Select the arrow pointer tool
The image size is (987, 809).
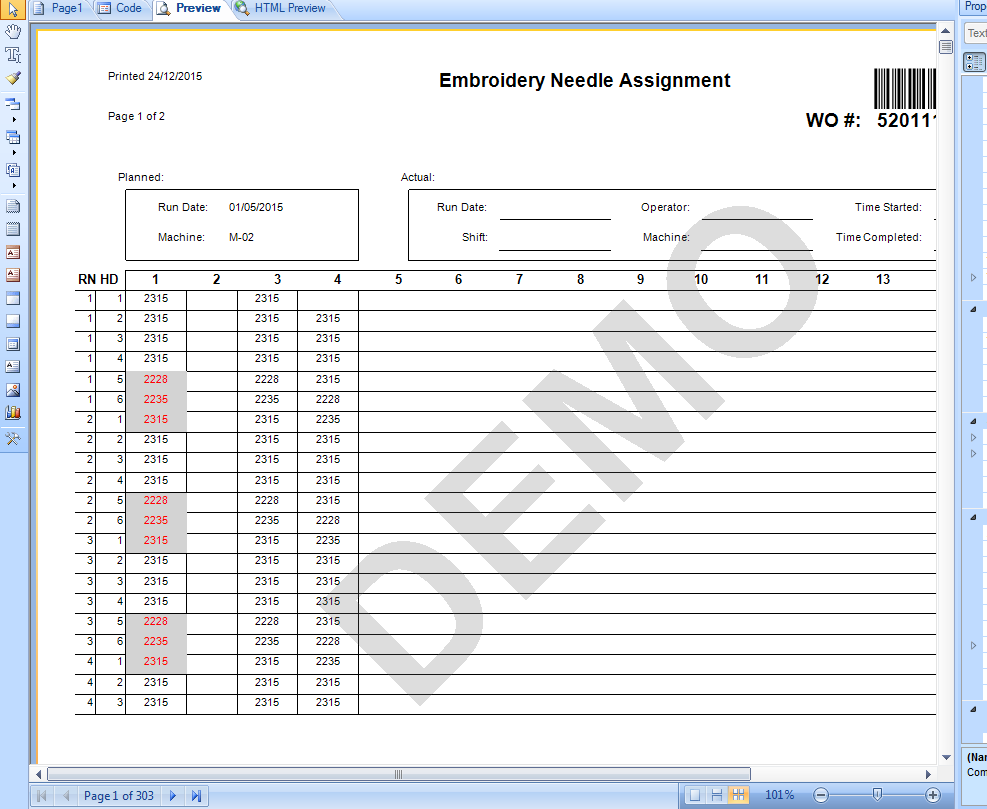(13, 9)
